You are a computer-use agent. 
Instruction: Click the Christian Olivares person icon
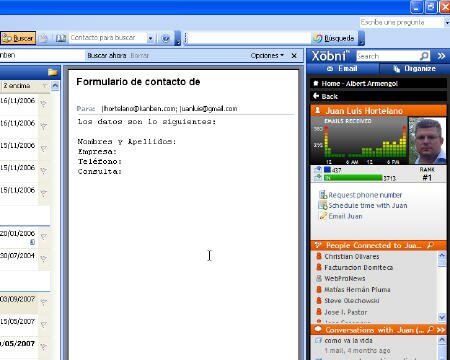click(319, 256)
